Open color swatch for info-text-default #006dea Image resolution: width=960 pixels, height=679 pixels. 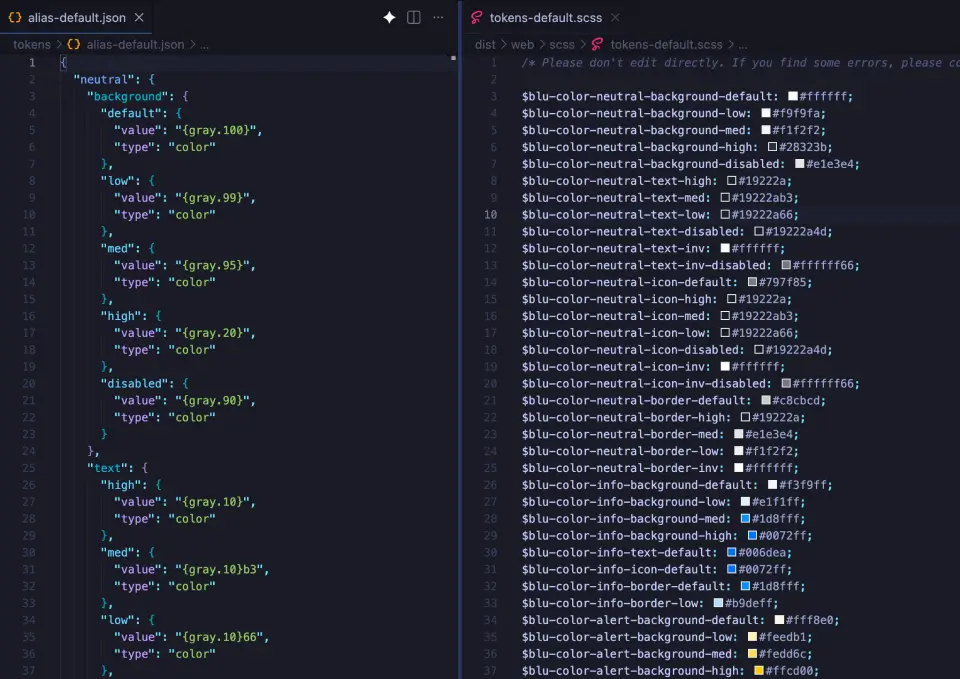click(732, 552)
